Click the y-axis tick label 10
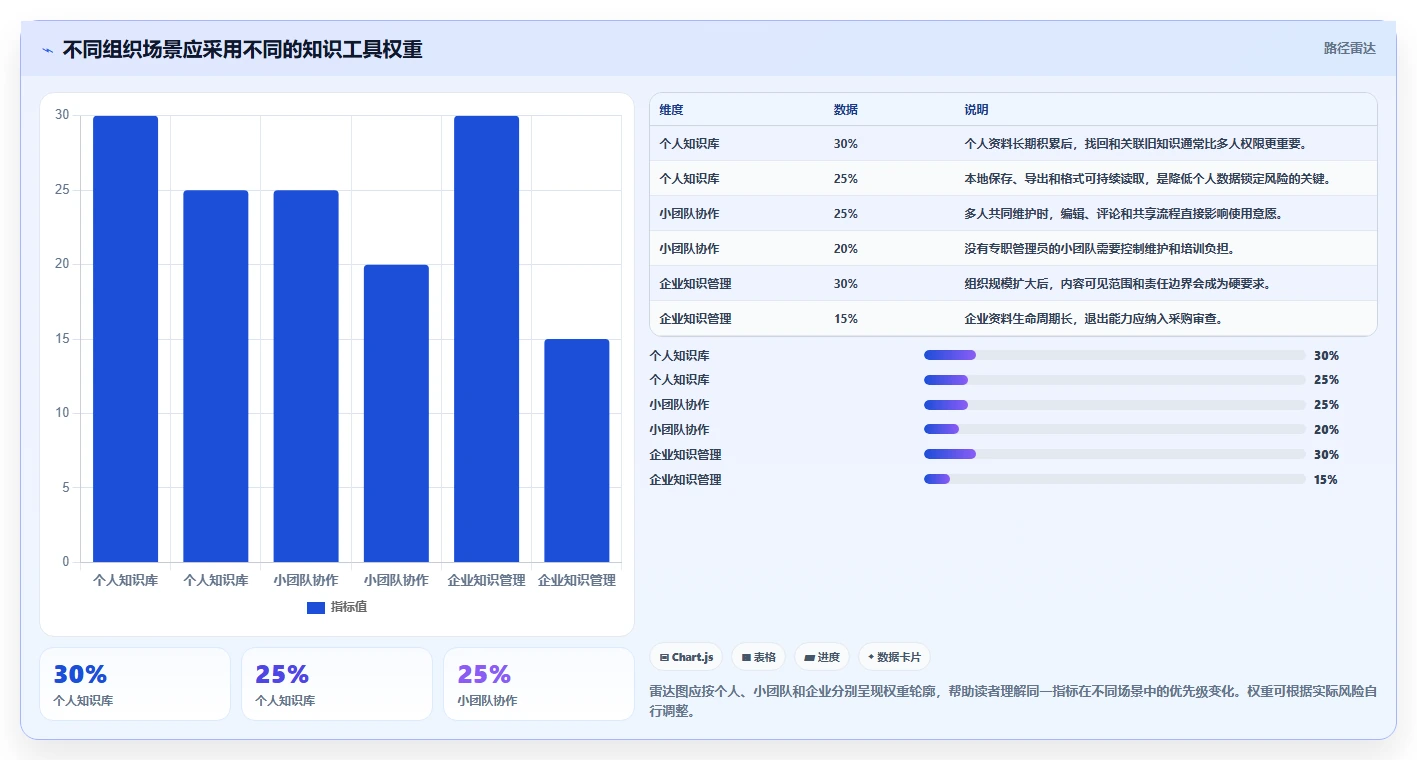 [x=63, y=413]
